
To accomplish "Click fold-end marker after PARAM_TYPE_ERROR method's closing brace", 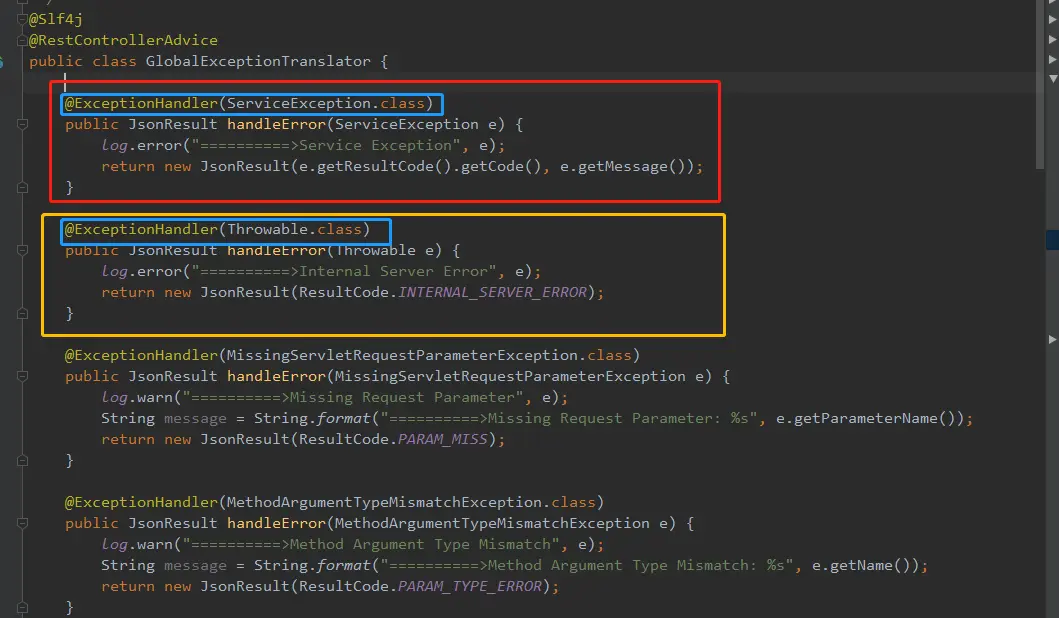I will point(22,607).
